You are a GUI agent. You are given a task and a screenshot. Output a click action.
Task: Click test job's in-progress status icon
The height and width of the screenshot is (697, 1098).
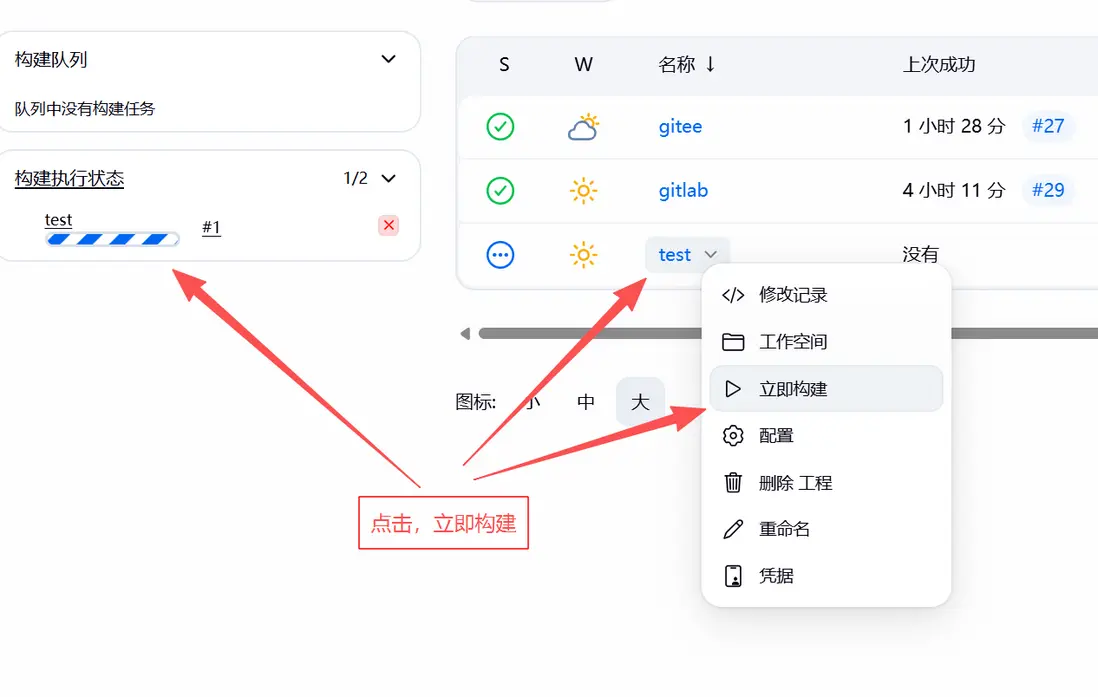[x=500, y=255]
